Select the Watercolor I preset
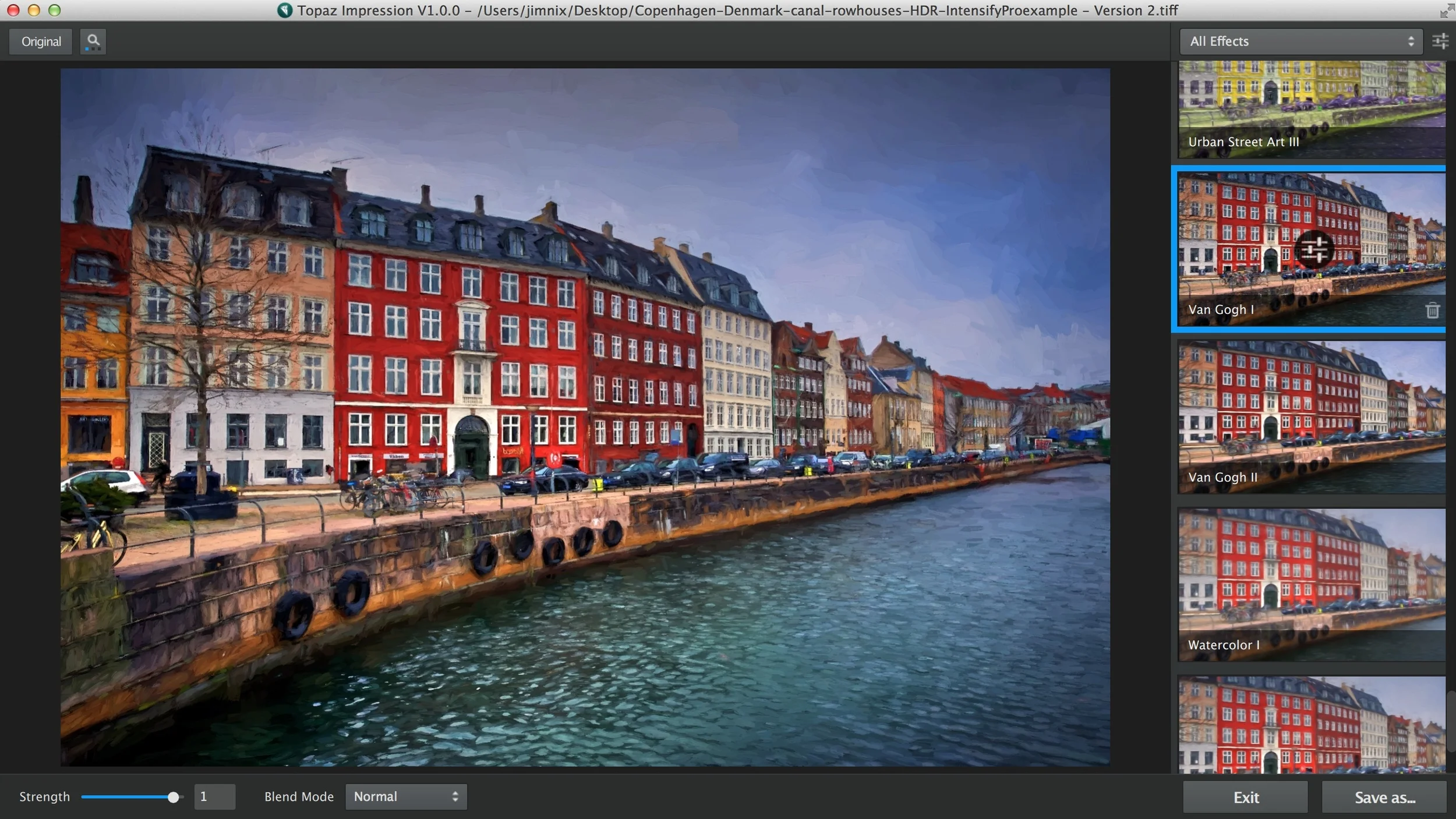Viewport: 1456px width, 819px height. [x=1312, y=585]
